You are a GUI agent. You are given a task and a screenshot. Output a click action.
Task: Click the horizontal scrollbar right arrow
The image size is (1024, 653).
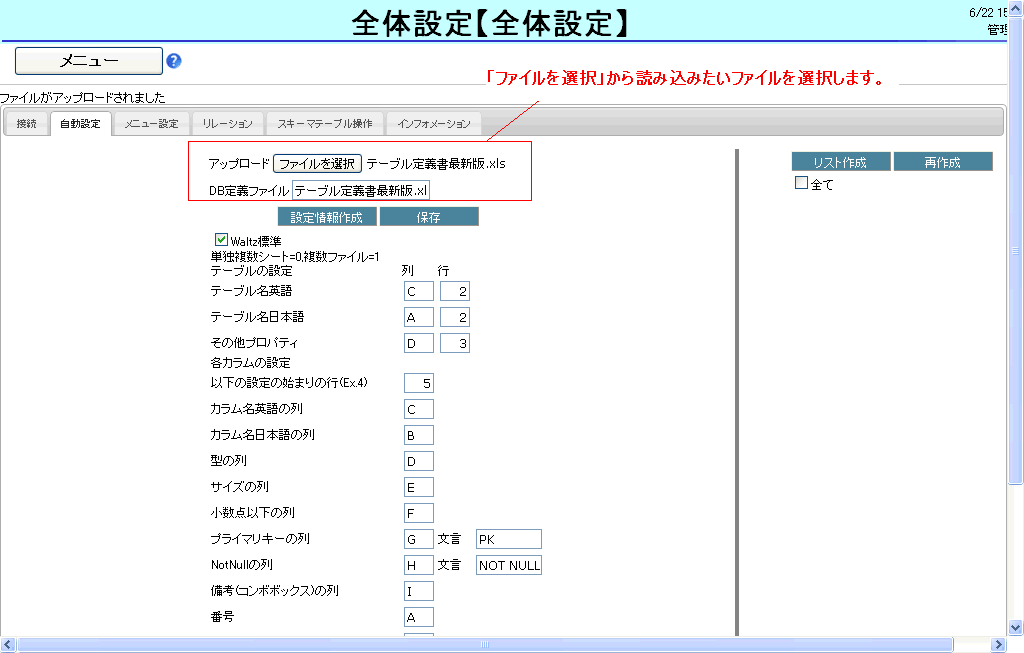tap(1001, 645)
